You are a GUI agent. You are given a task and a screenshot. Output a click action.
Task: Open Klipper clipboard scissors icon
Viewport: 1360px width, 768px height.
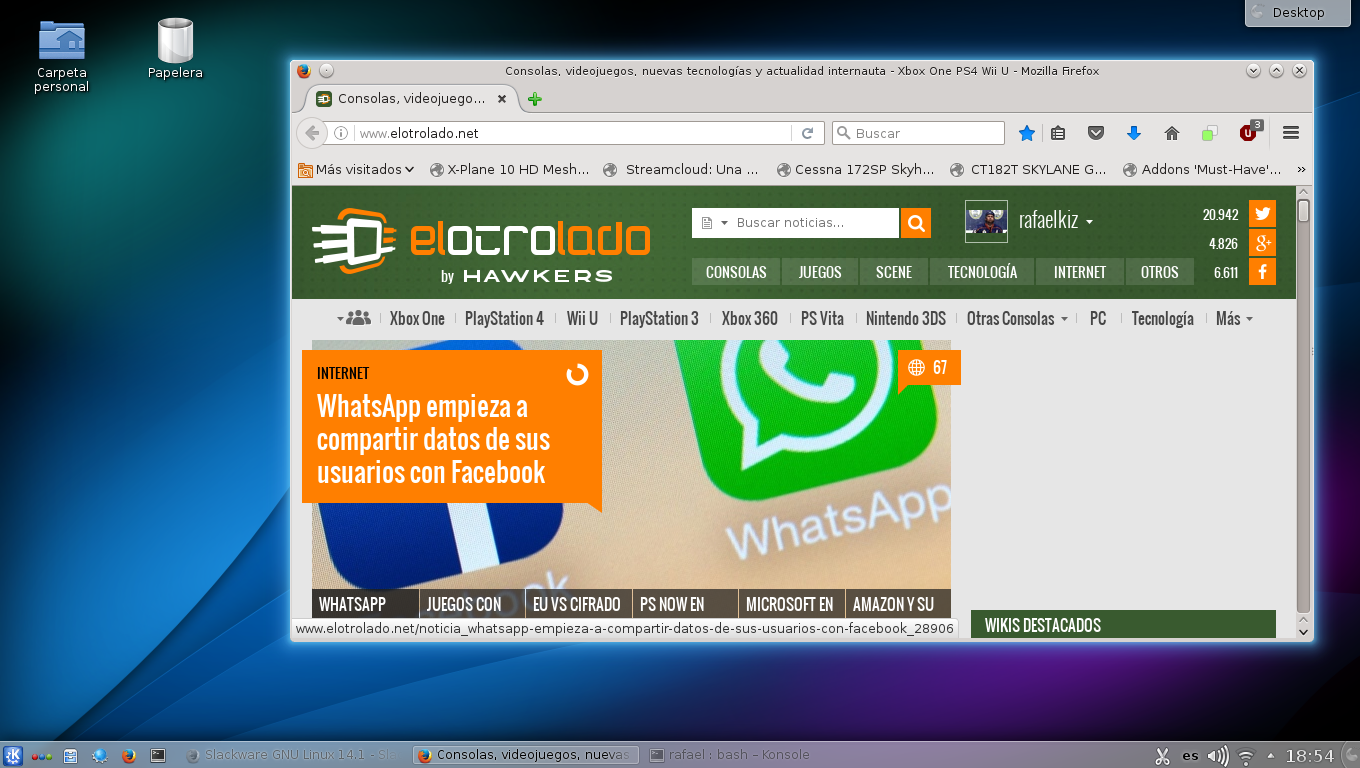pos(1162,756)
